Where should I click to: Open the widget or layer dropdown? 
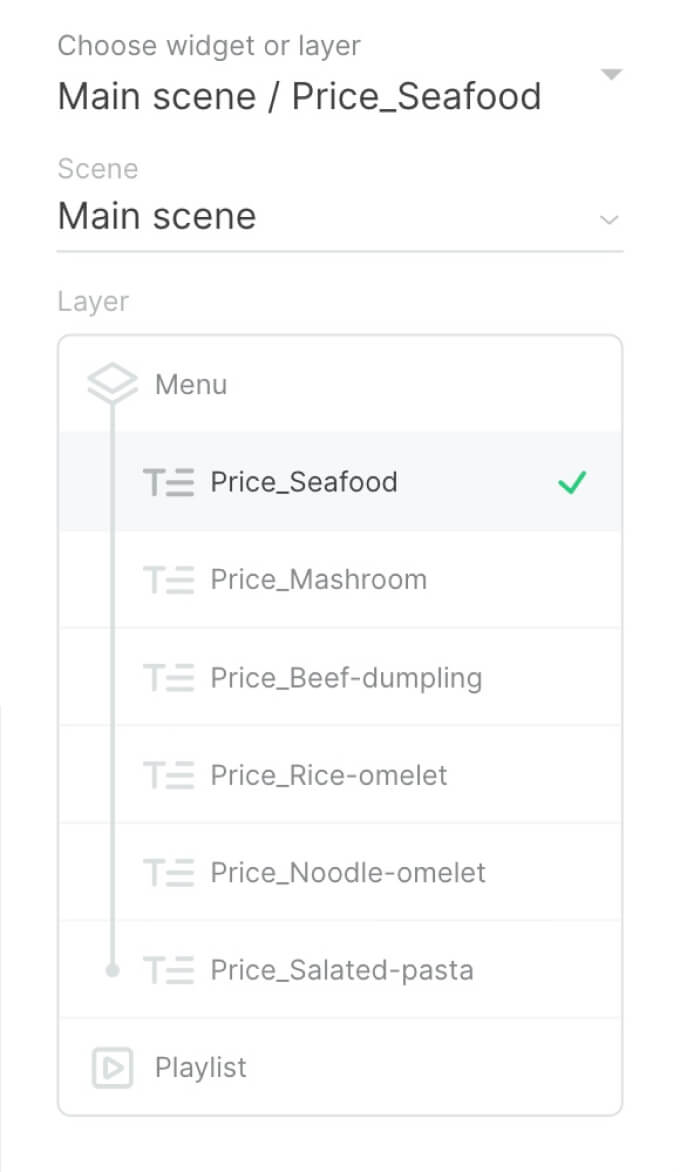(x=611, y=73)
